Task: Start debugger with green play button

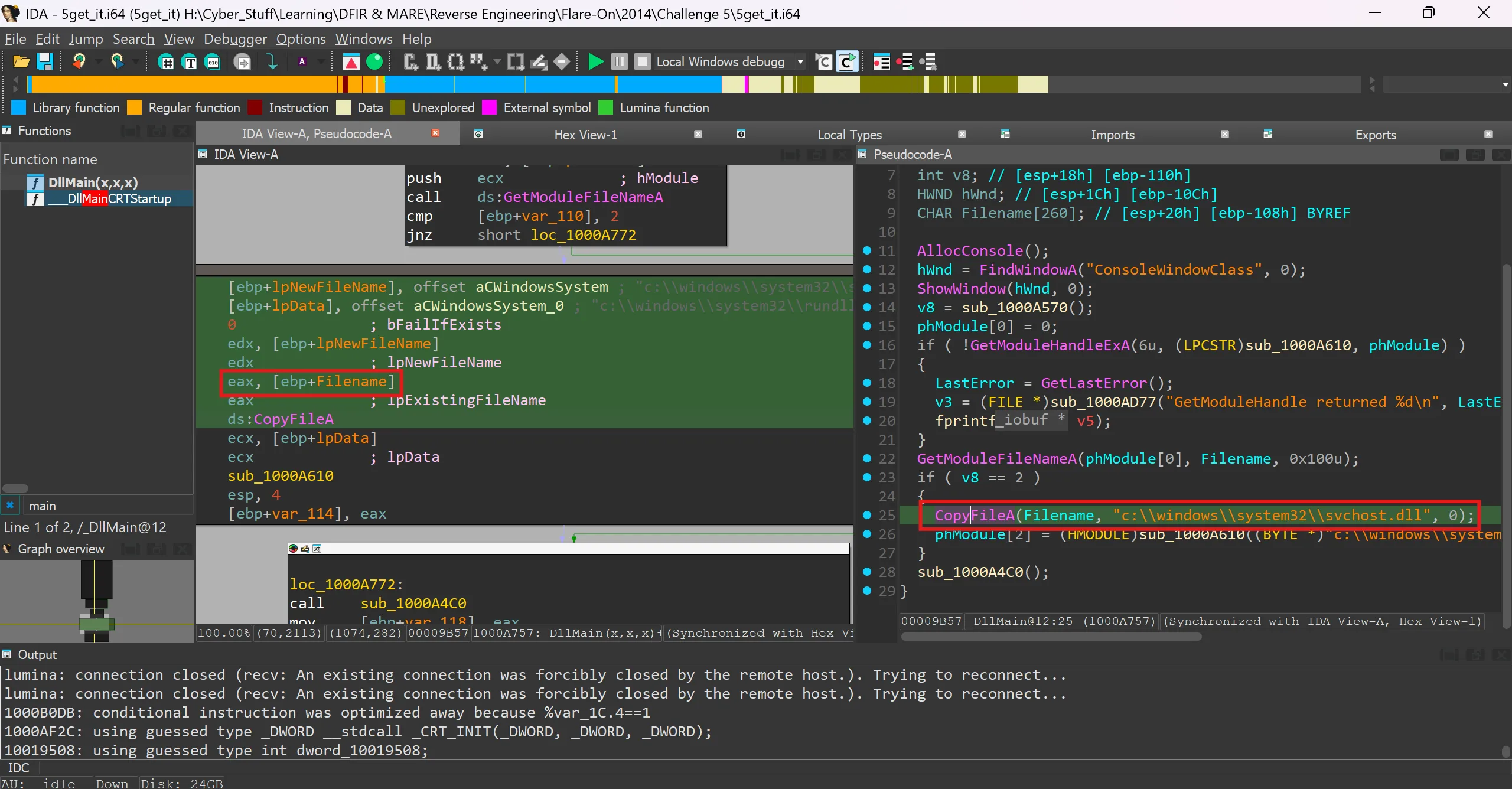Action: click(595, 61)
